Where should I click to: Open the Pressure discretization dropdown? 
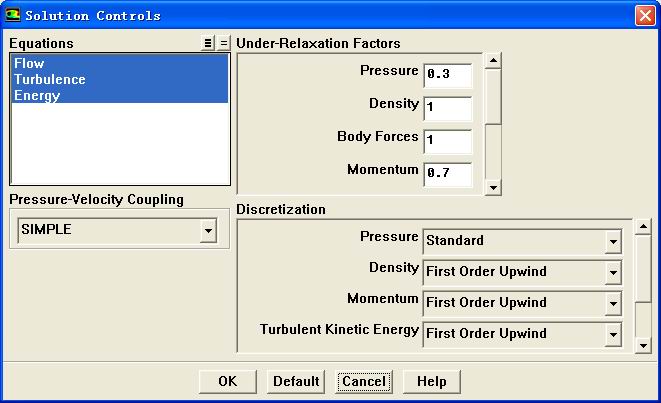click(612, 241)
